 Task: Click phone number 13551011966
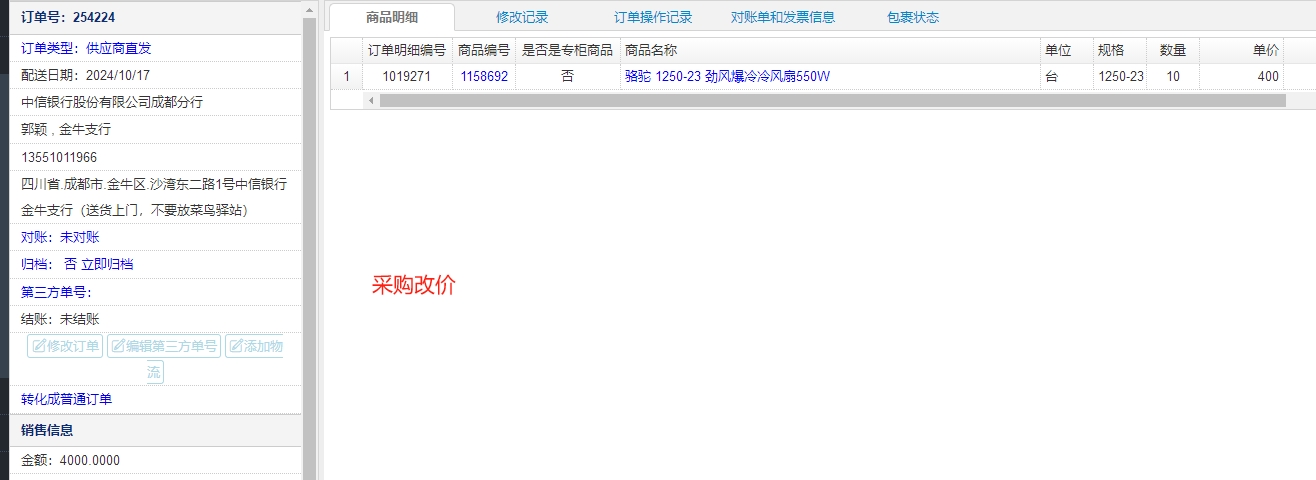click(x=59, y=157)
